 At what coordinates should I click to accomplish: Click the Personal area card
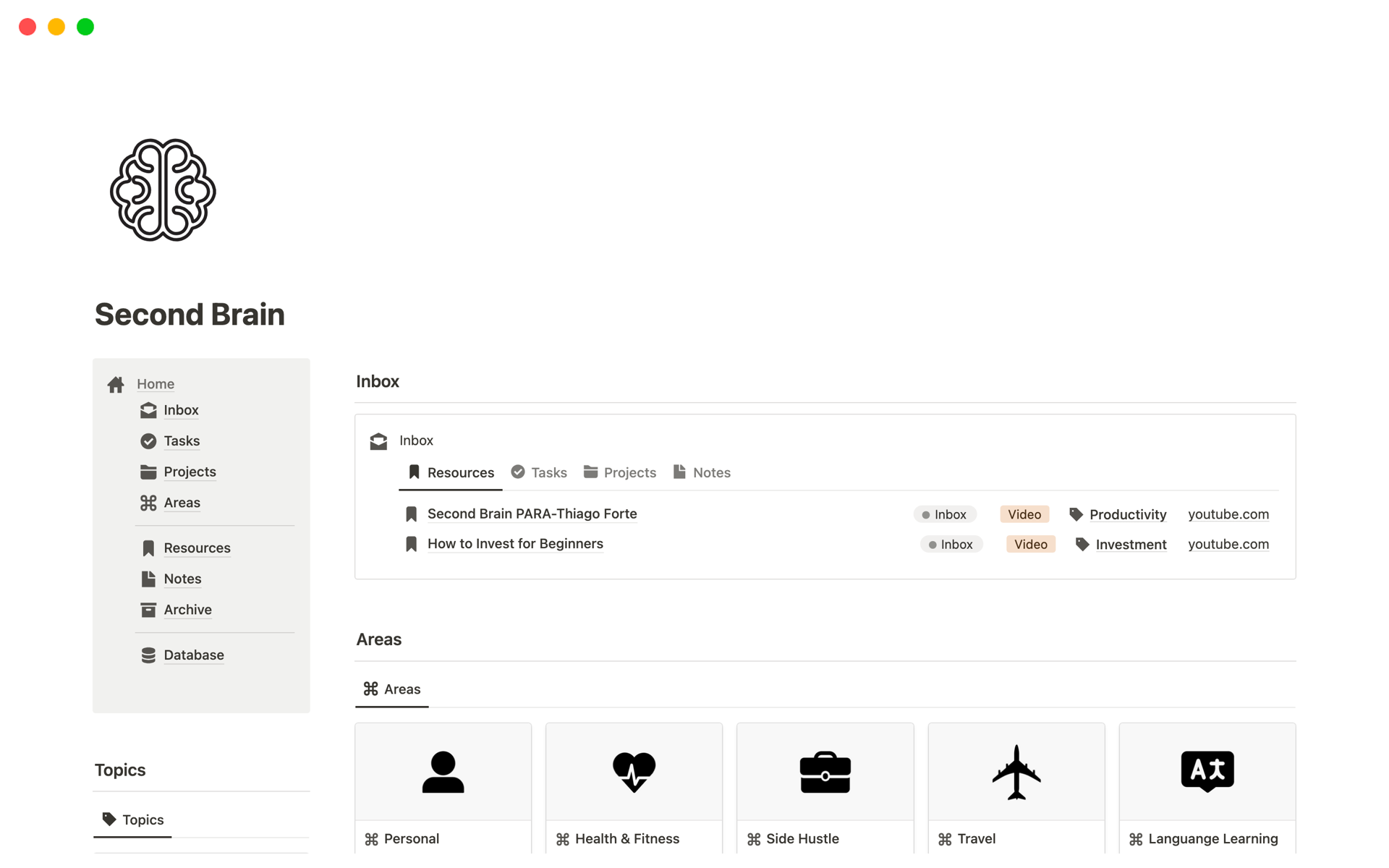(443, 790)
